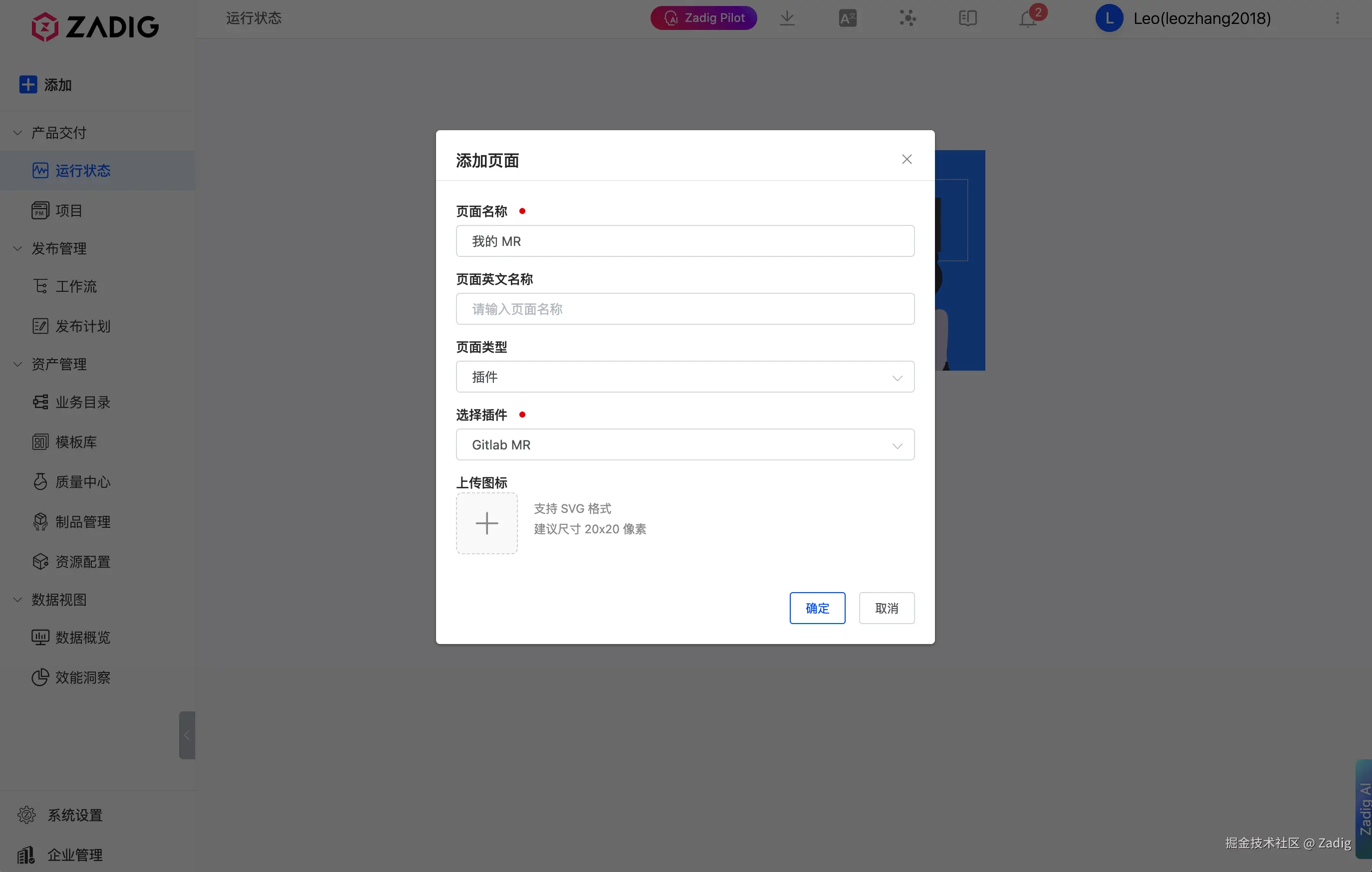Open the 工作流 menu item
Screen dimensions: 1372x872
[x=75, y=286]
